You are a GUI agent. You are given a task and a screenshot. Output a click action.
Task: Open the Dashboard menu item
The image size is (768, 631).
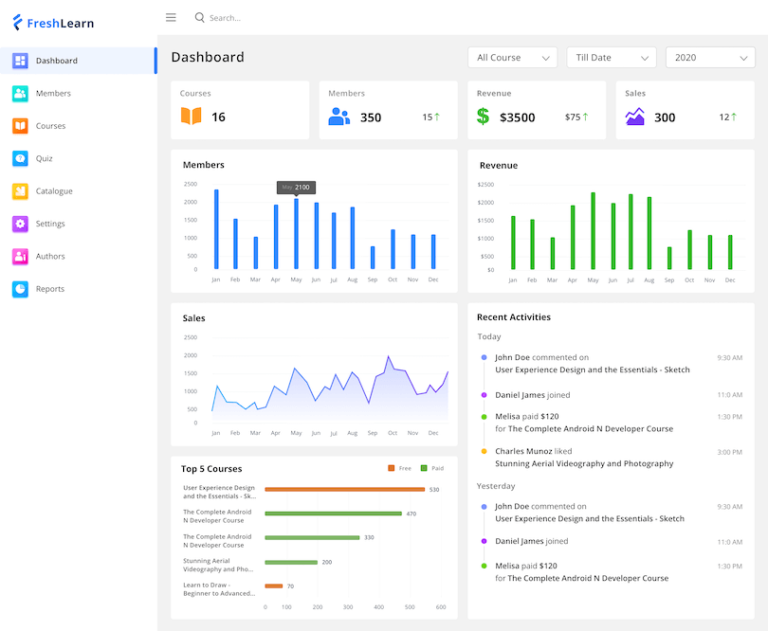click(78, 61)
